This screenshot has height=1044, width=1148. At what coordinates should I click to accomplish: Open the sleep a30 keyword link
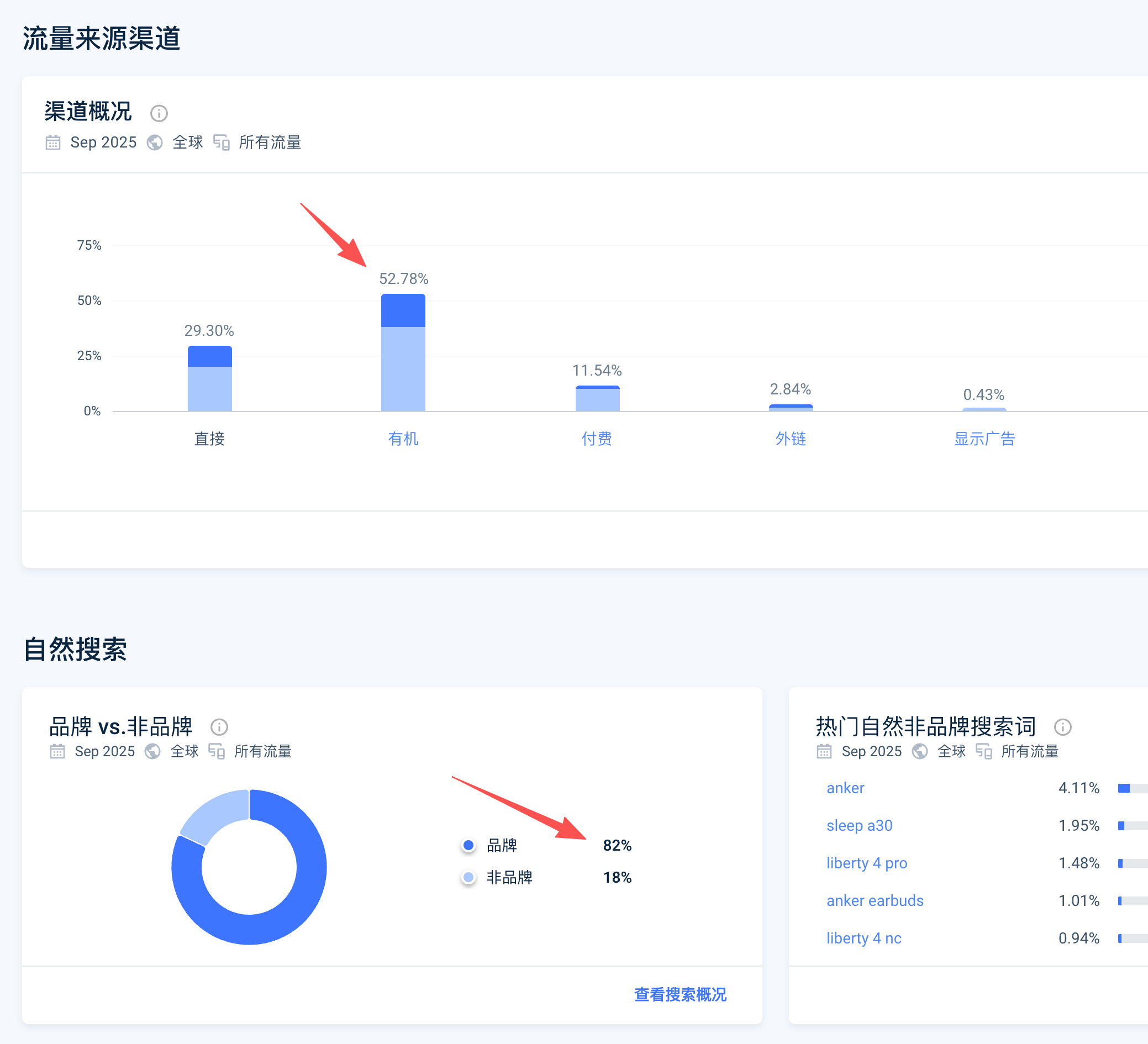coord(860,825)
